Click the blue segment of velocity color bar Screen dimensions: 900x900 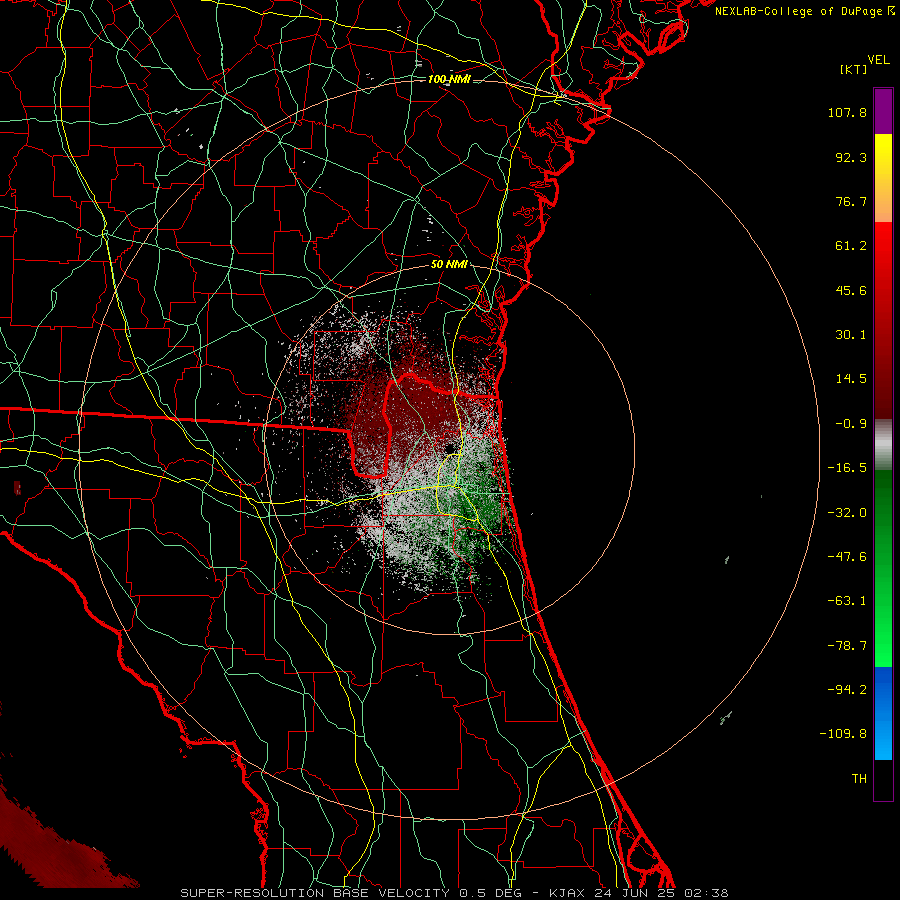click(883, 713)
